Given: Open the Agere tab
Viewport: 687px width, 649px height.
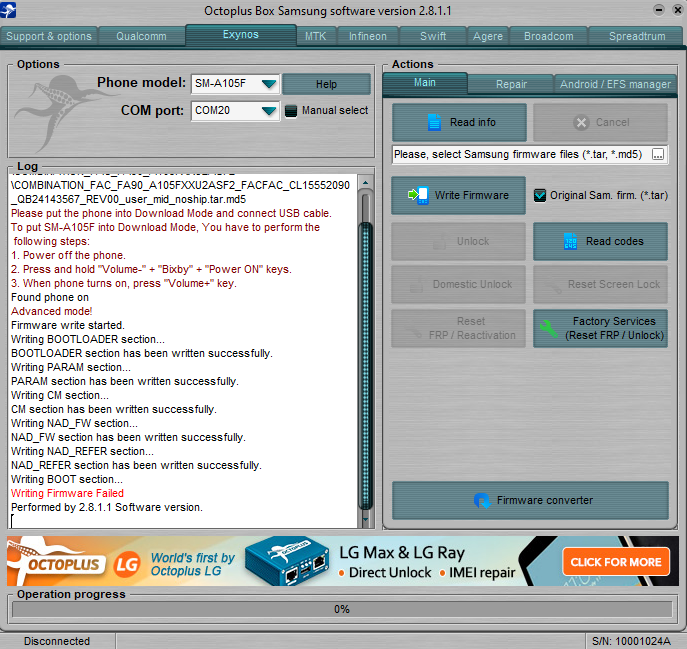Looking at the screenshot, I should pos(488,36).
